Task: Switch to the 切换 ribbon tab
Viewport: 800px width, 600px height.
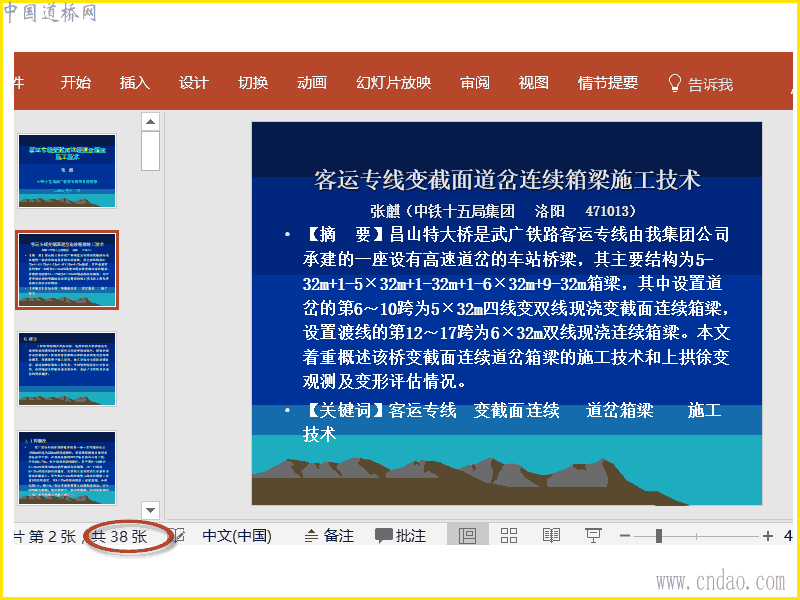Action: pyautogui.click(x=253, y=83)
